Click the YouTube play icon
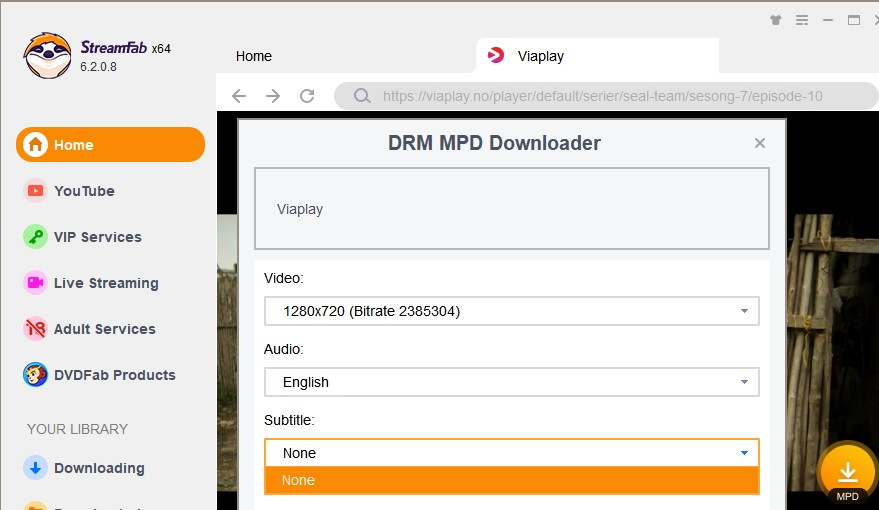This screenshot has width=879, height=510. coord(35,191)
